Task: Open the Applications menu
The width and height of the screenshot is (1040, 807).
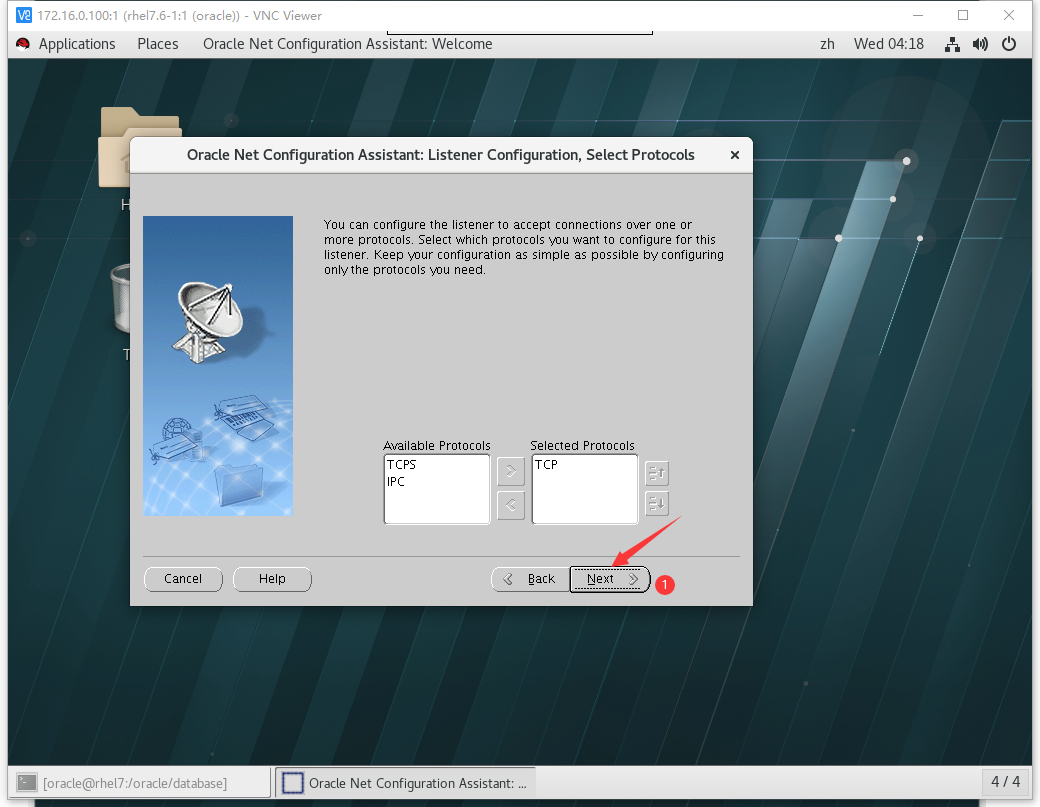Action: pyautogui.click(x=77, y=44)
